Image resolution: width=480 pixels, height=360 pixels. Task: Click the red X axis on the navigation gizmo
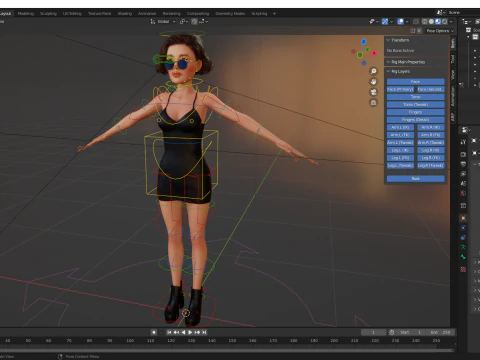point(374,53)
